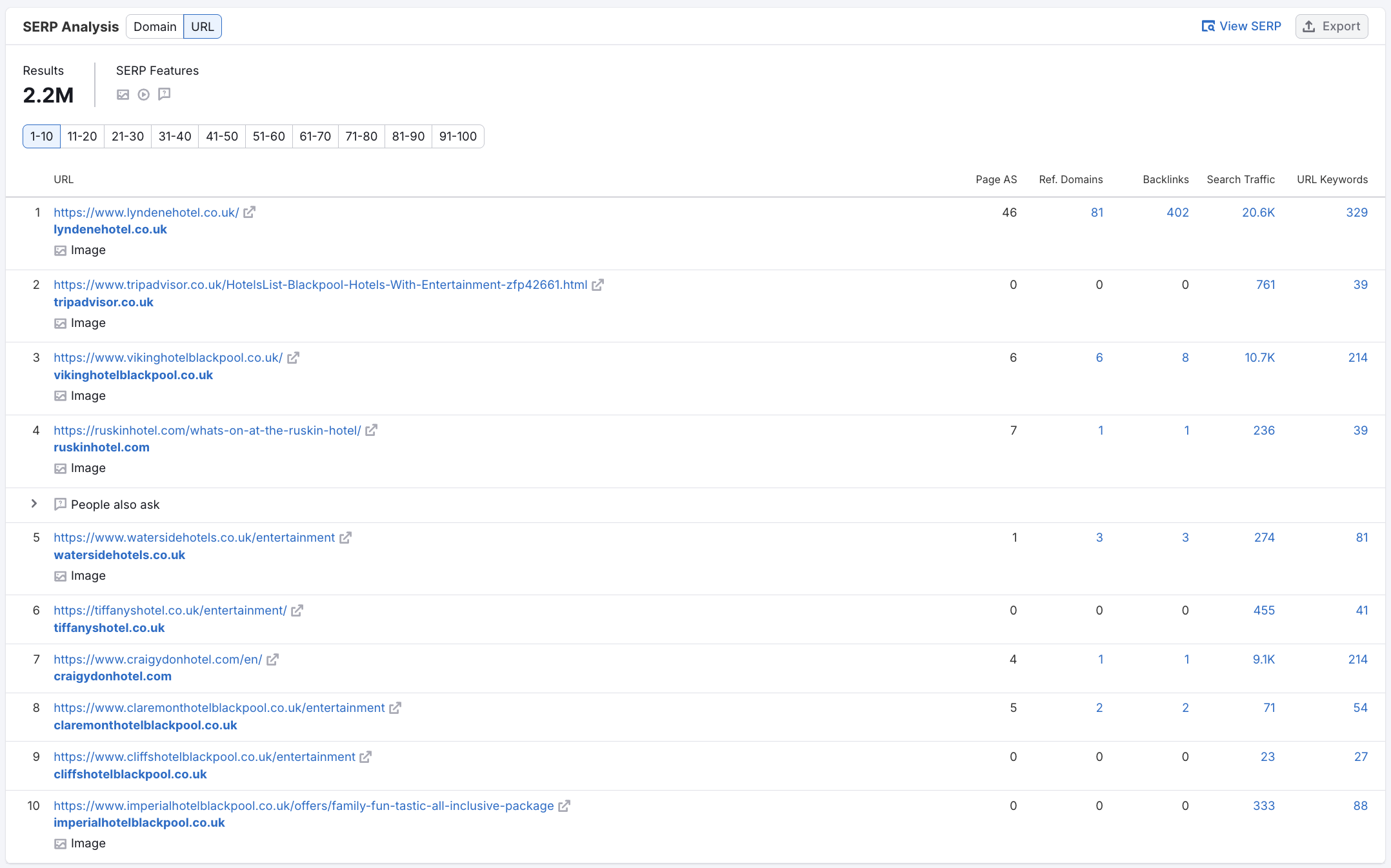Open lyndenehotel URL external link icon

coord(250,212)
